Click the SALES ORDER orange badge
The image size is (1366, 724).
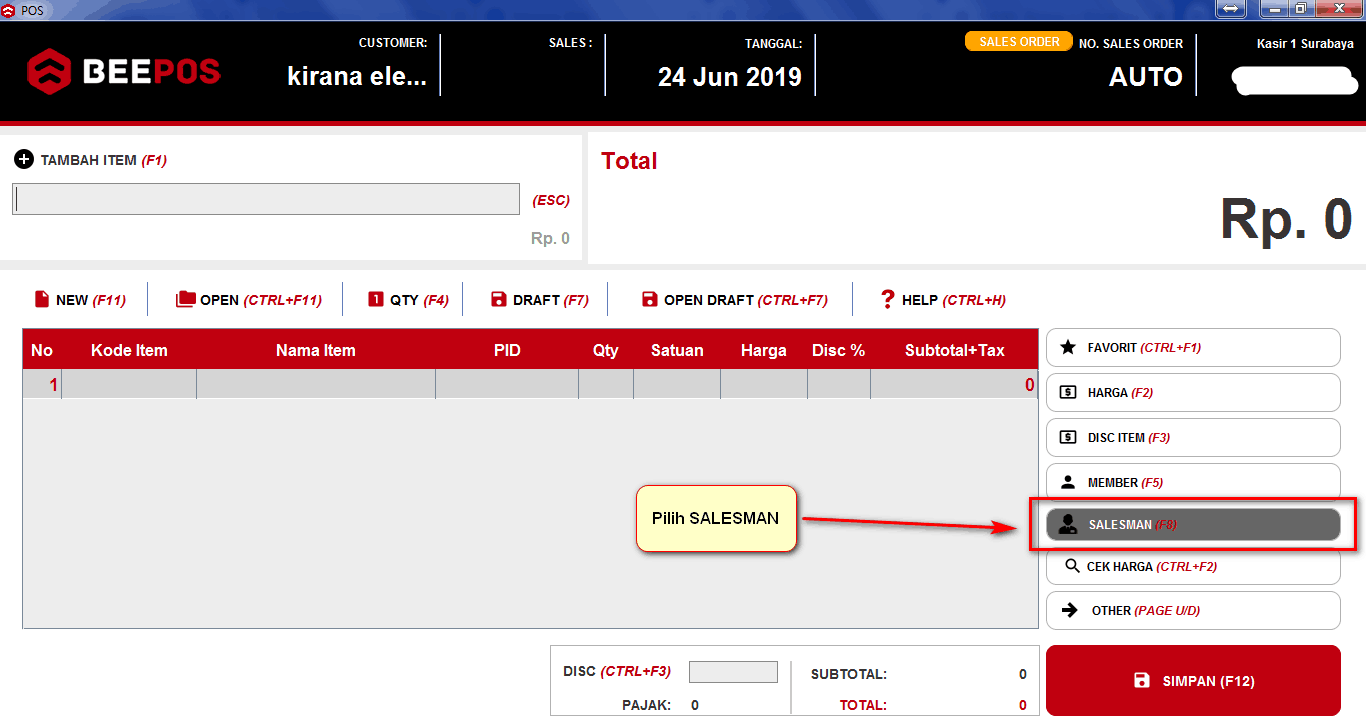coord(1019,42)
